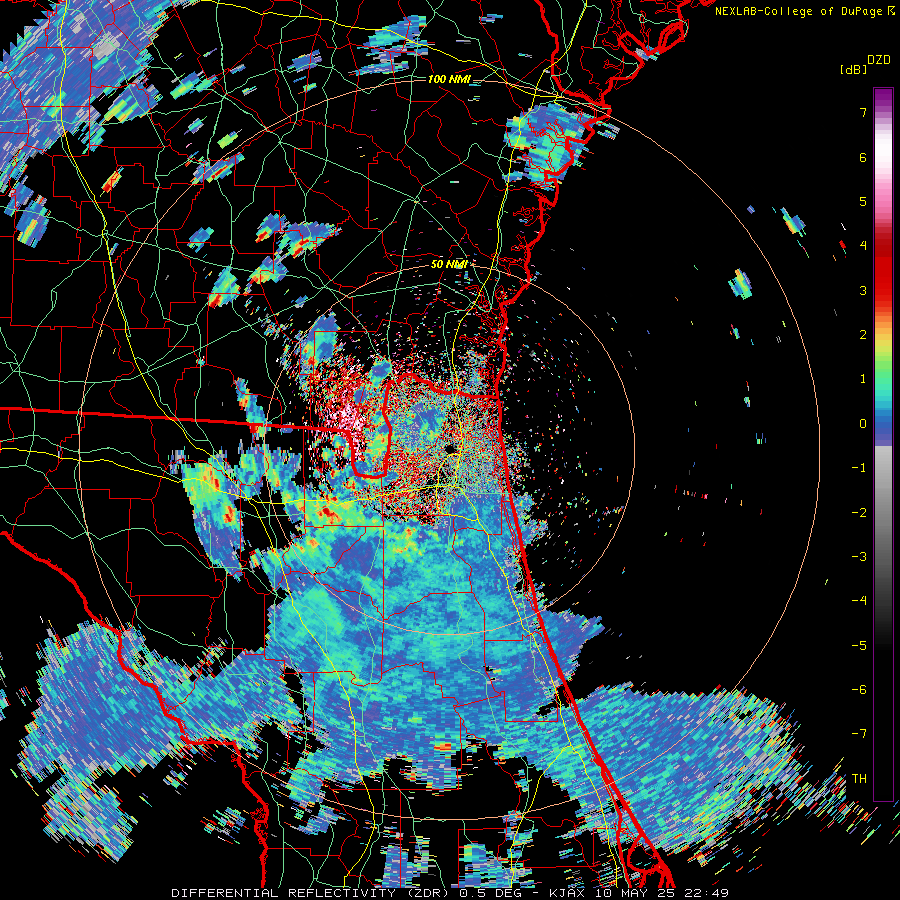The image size is (900, 900).
Task: Click the -3 value on color scale
Action: 859,556
